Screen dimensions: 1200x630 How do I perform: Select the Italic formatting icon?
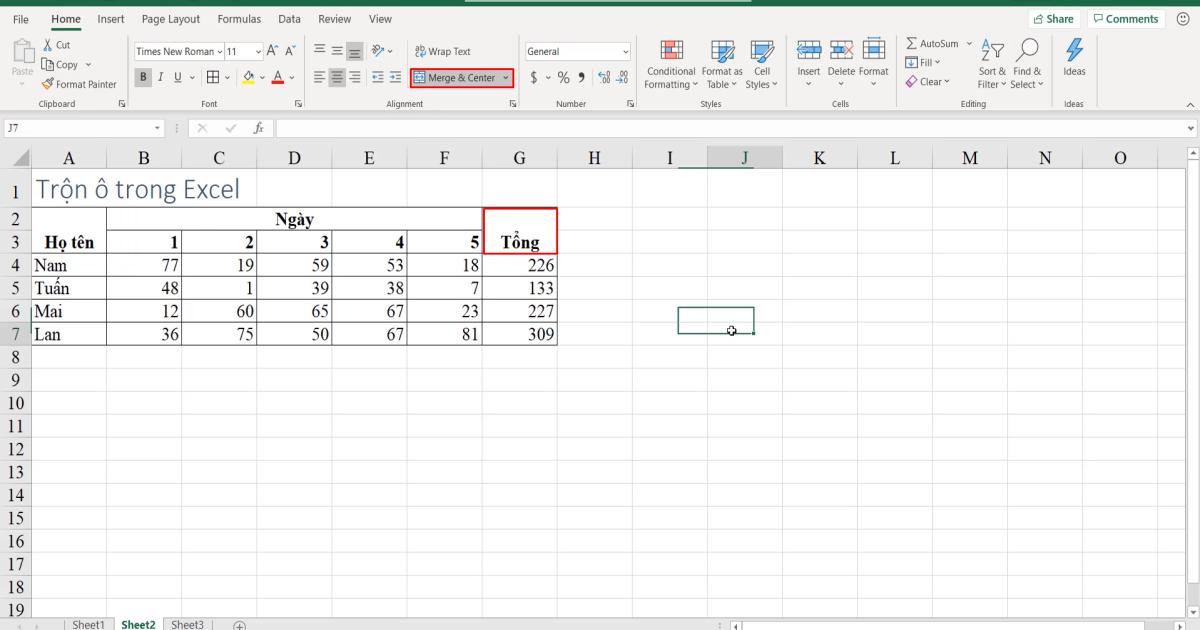(x=158, y=77)
